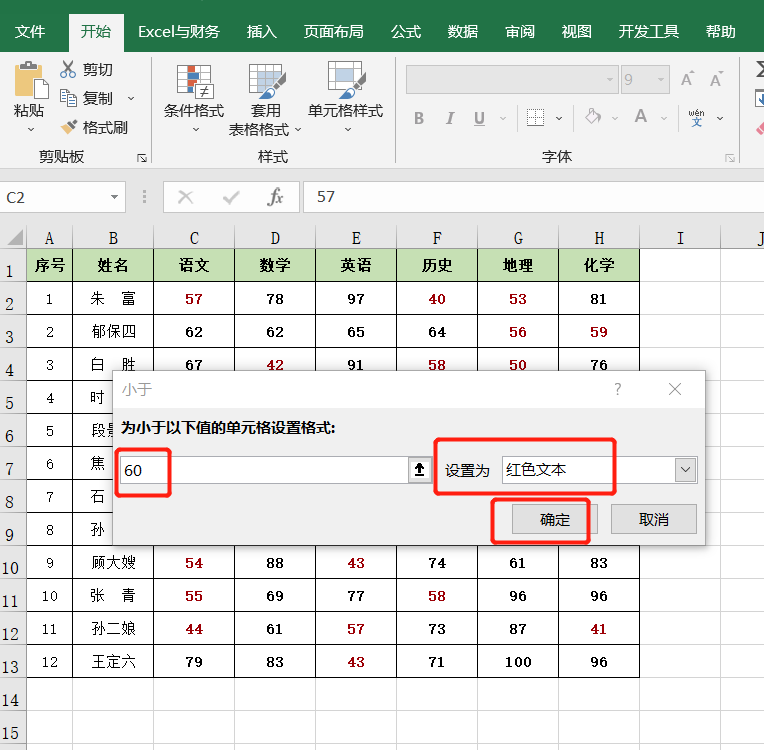Image resolution: width=764 pixels, height=750 pixels.
Task: Click the Font Color A icon
Action: pyautogui.click(x=641, y=117)
